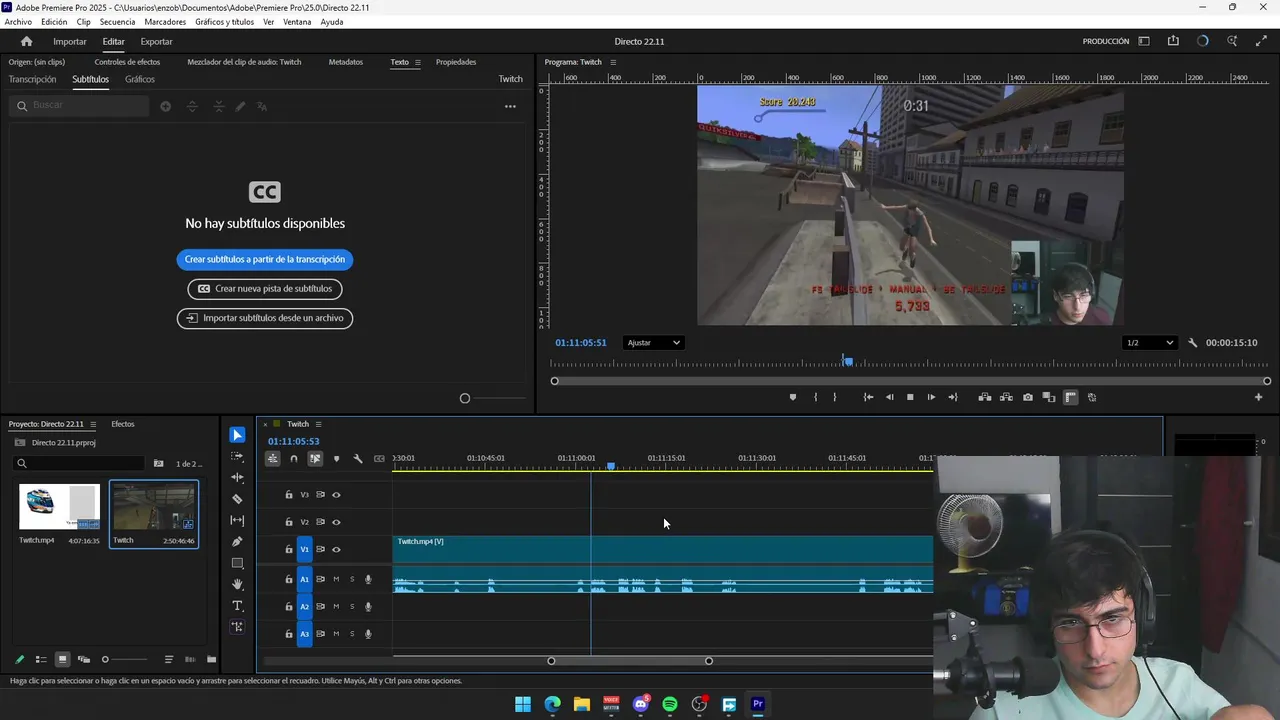The width and height of the screenshot is (1280, 720).
Task: Hide the V1 video track output
Action: [x=336, y=549]
